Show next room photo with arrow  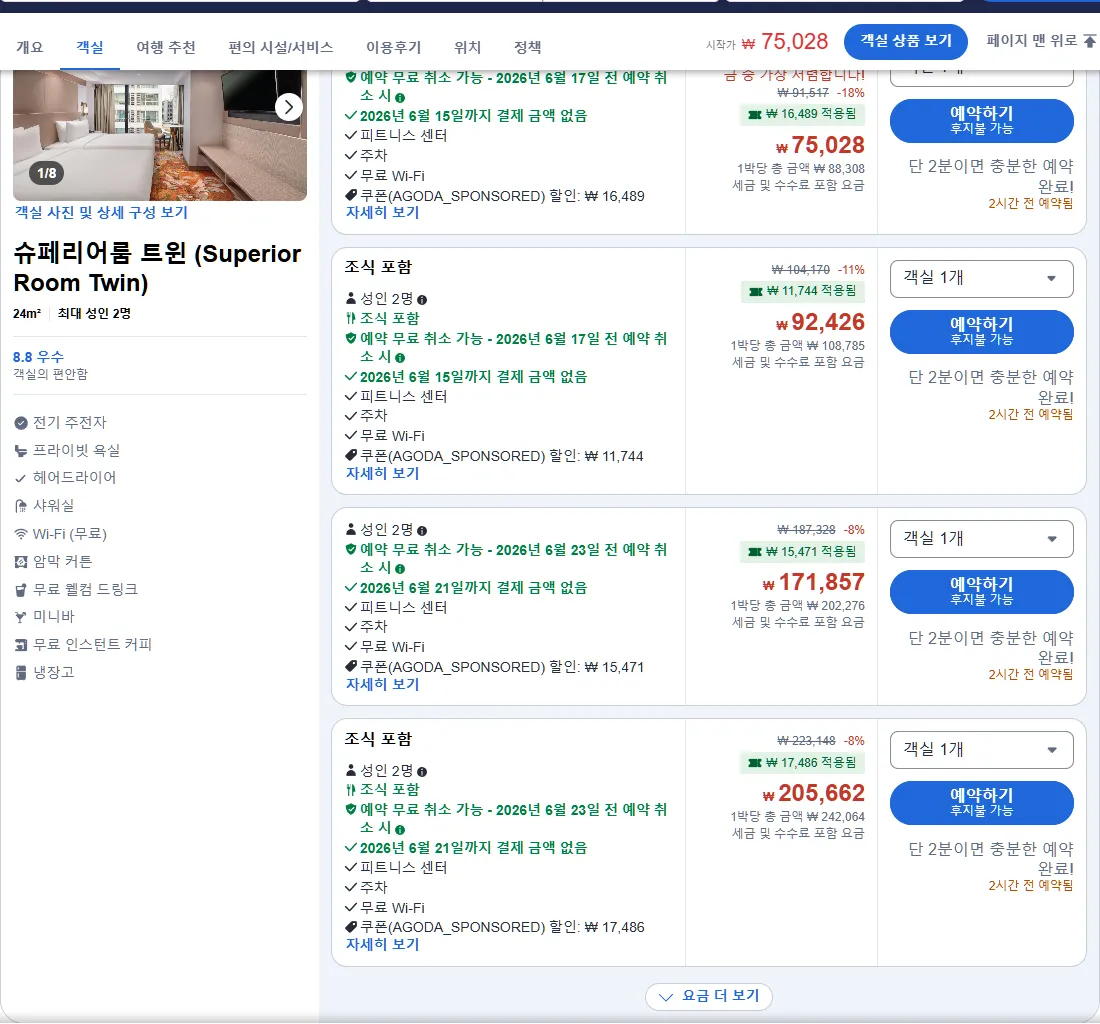[x=288, y=107]
